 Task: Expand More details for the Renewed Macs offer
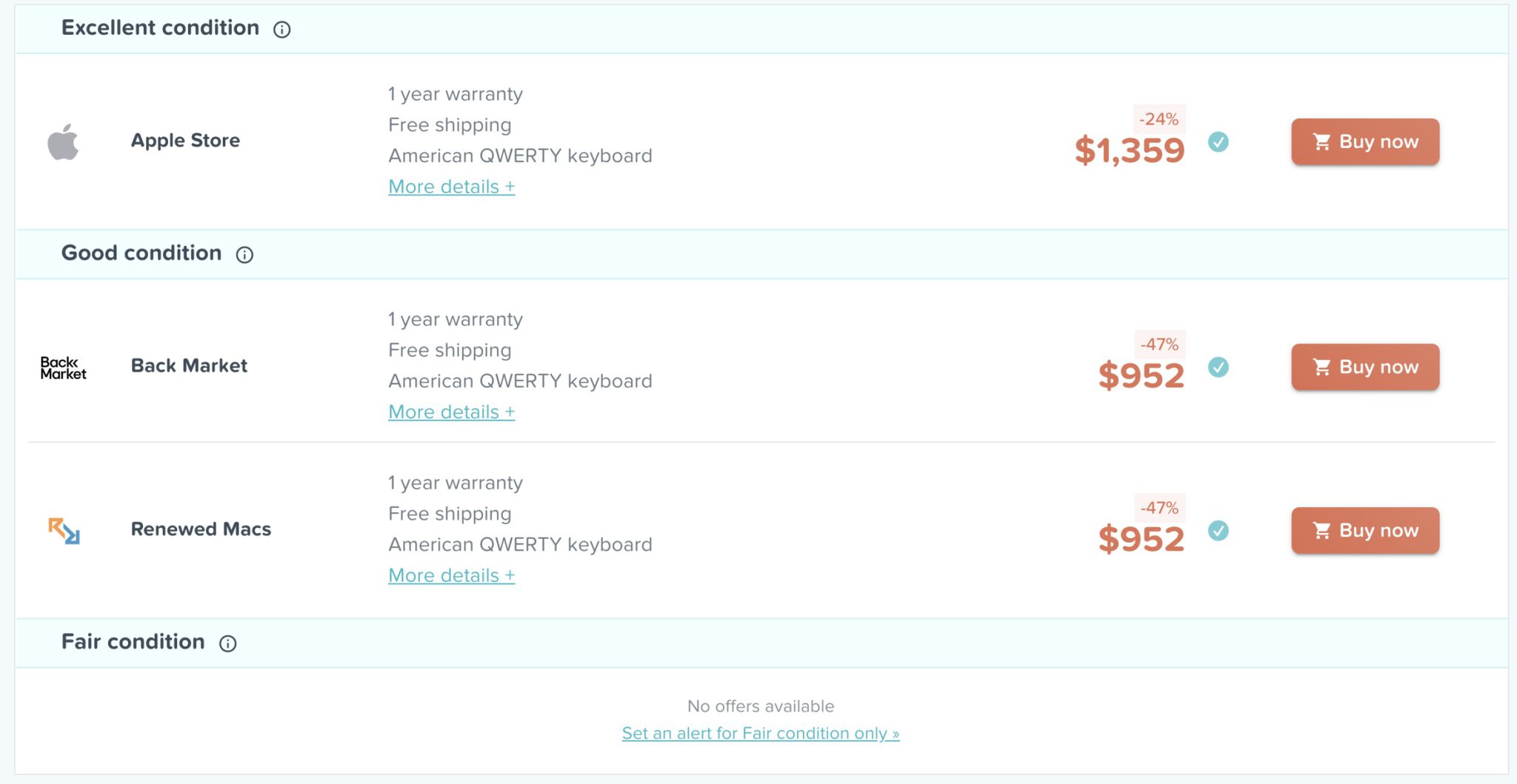[451, 575]
